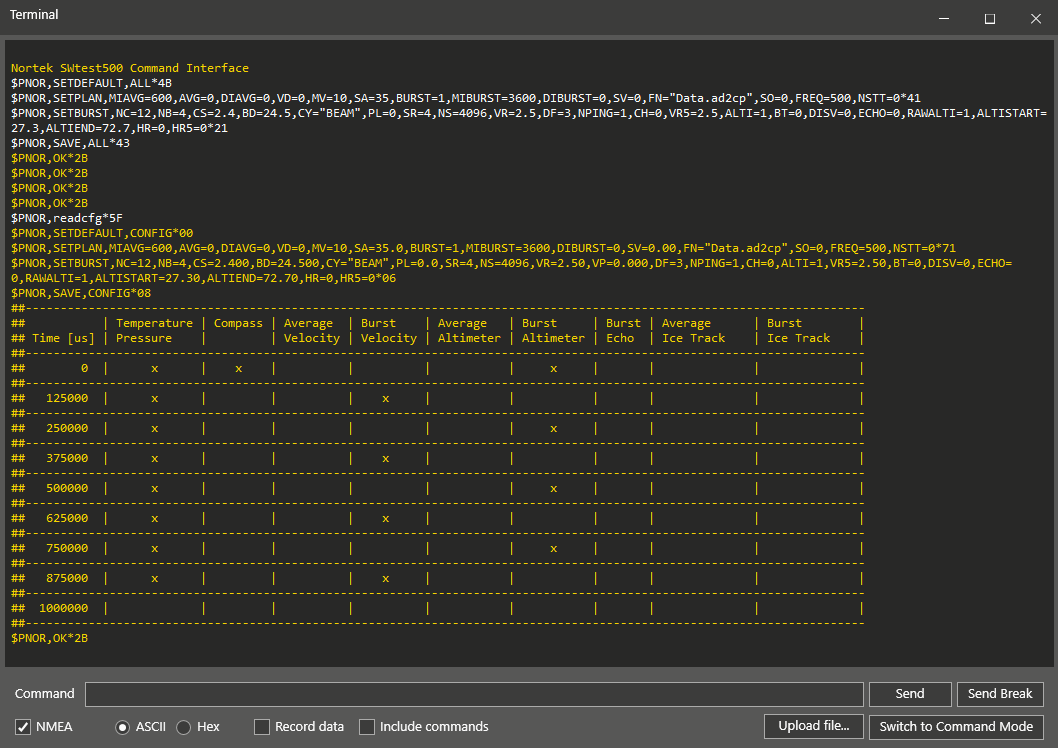Click the $PNOR,readcfg*5F output line
Screen dimensions: 1058x748
tap(67, 218)
